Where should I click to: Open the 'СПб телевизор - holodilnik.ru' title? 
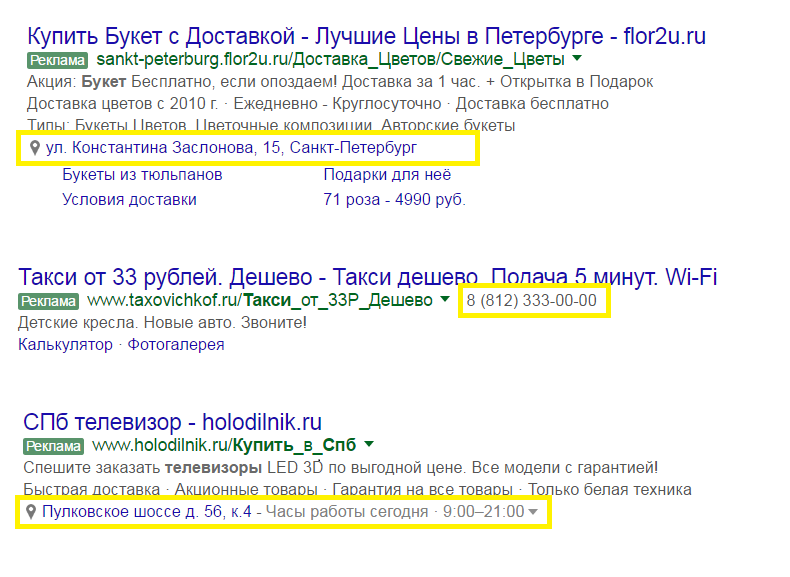pyautogui.click(x=171, y=421)
